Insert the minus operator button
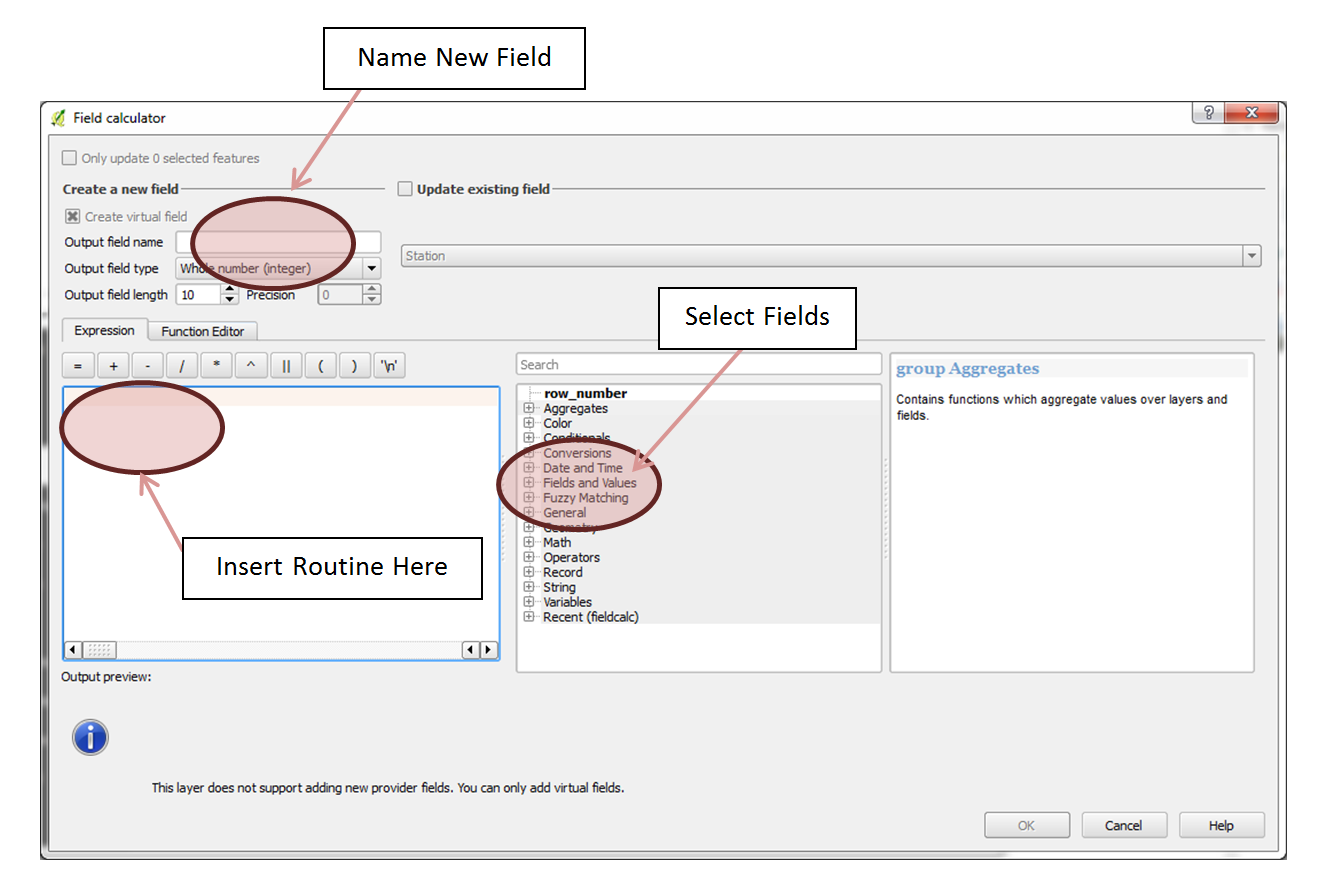Viewport: 1327px width, 875px height. [147, 366]
